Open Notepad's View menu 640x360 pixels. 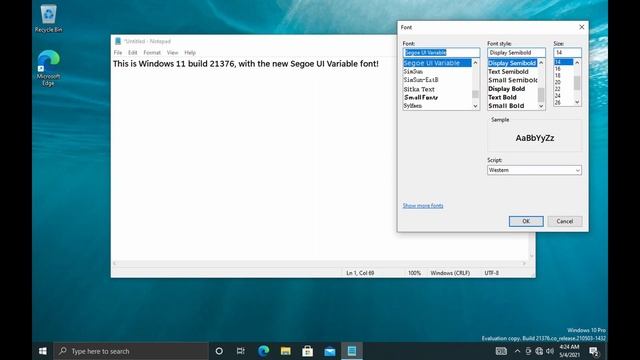(x=172, y=53)
